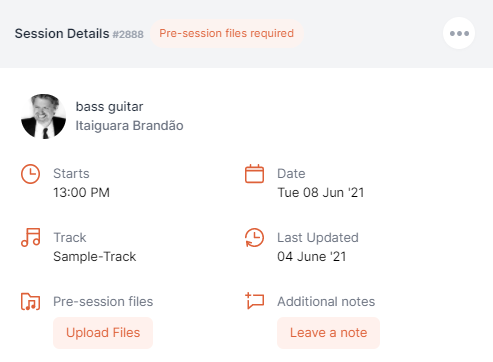Click the Leave a note button
The width and height of the screenshot is (493, 362).
tap(328, 333)
